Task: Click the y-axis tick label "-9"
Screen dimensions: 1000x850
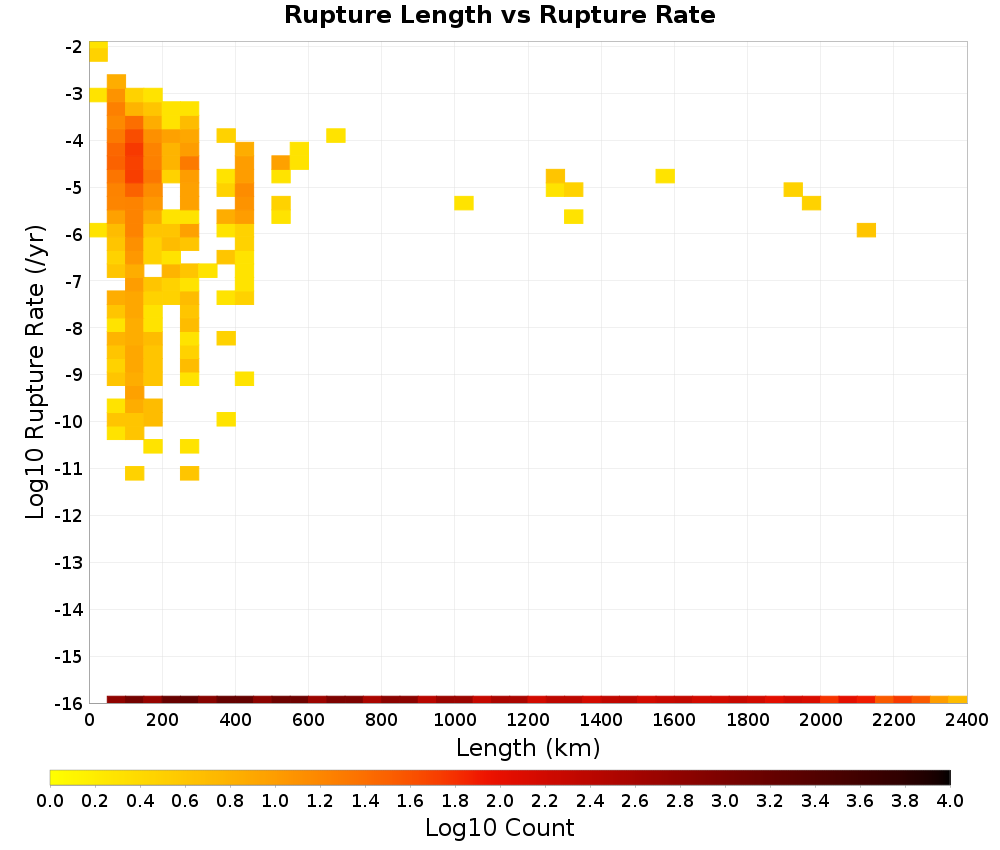Action: point(73,375)
